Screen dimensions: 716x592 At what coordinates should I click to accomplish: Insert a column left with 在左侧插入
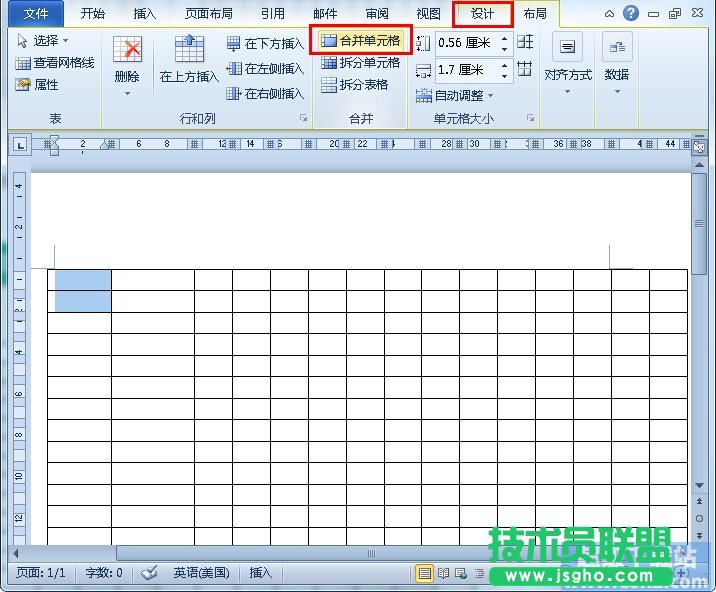pyautogui.click(x=265, y=69)
